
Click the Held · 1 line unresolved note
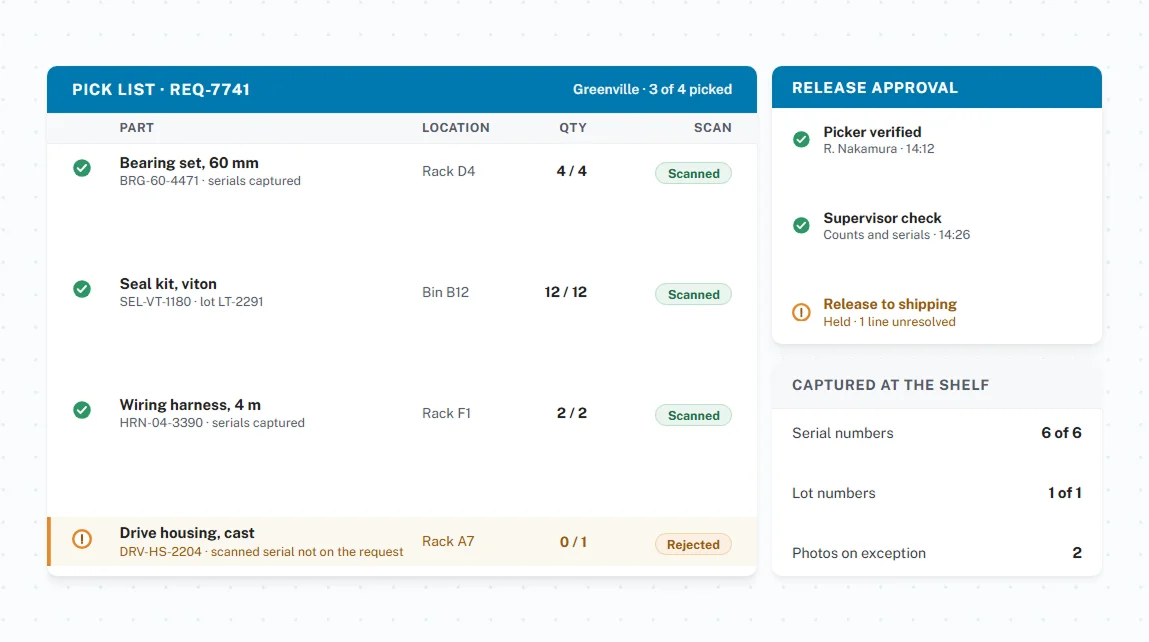click(x=889, y=322)
